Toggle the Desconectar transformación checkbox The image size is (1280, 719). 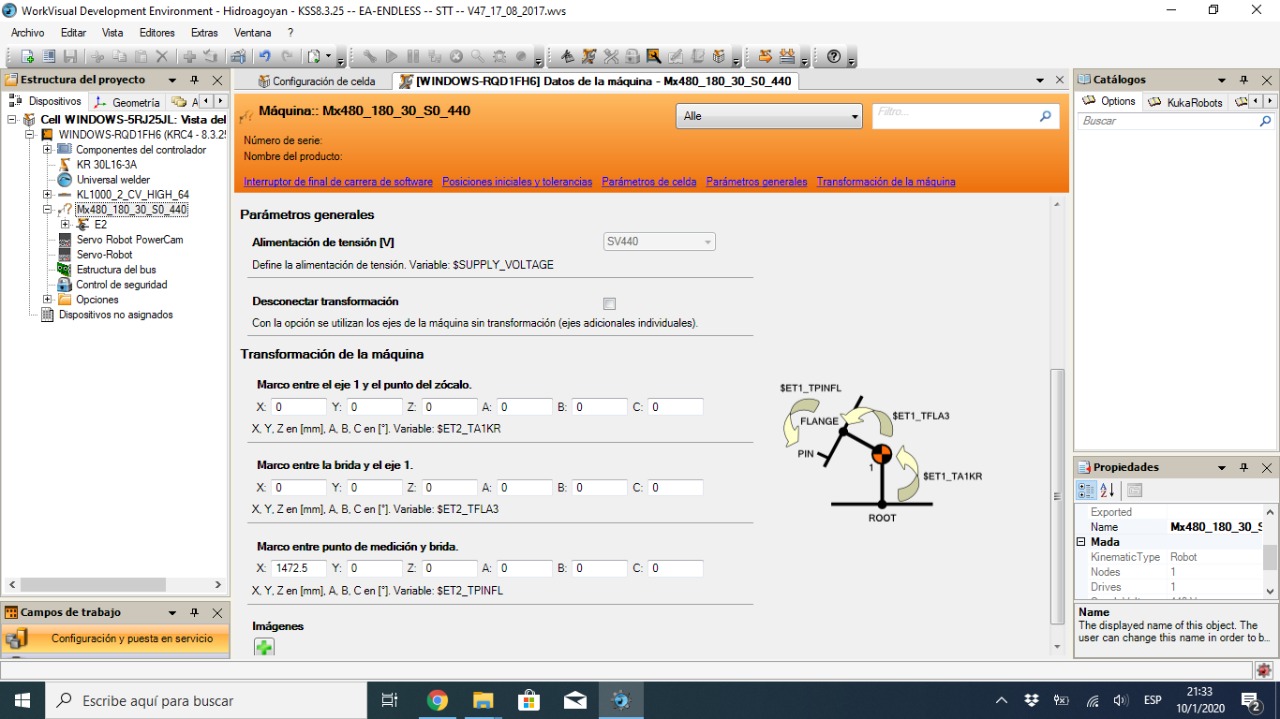609,304
